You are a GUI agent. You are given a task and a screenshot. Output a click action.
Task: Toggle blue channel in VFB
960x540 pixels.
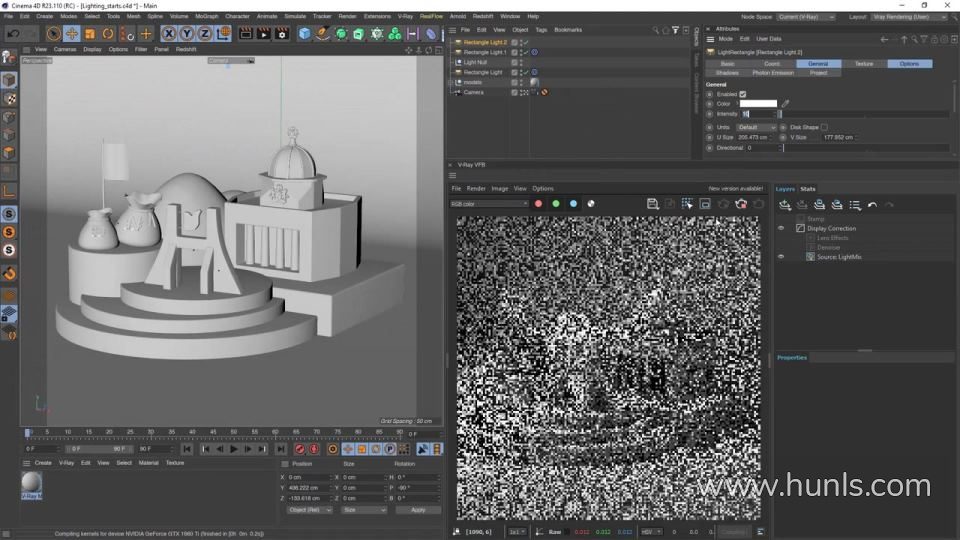[x=574, y=204]
